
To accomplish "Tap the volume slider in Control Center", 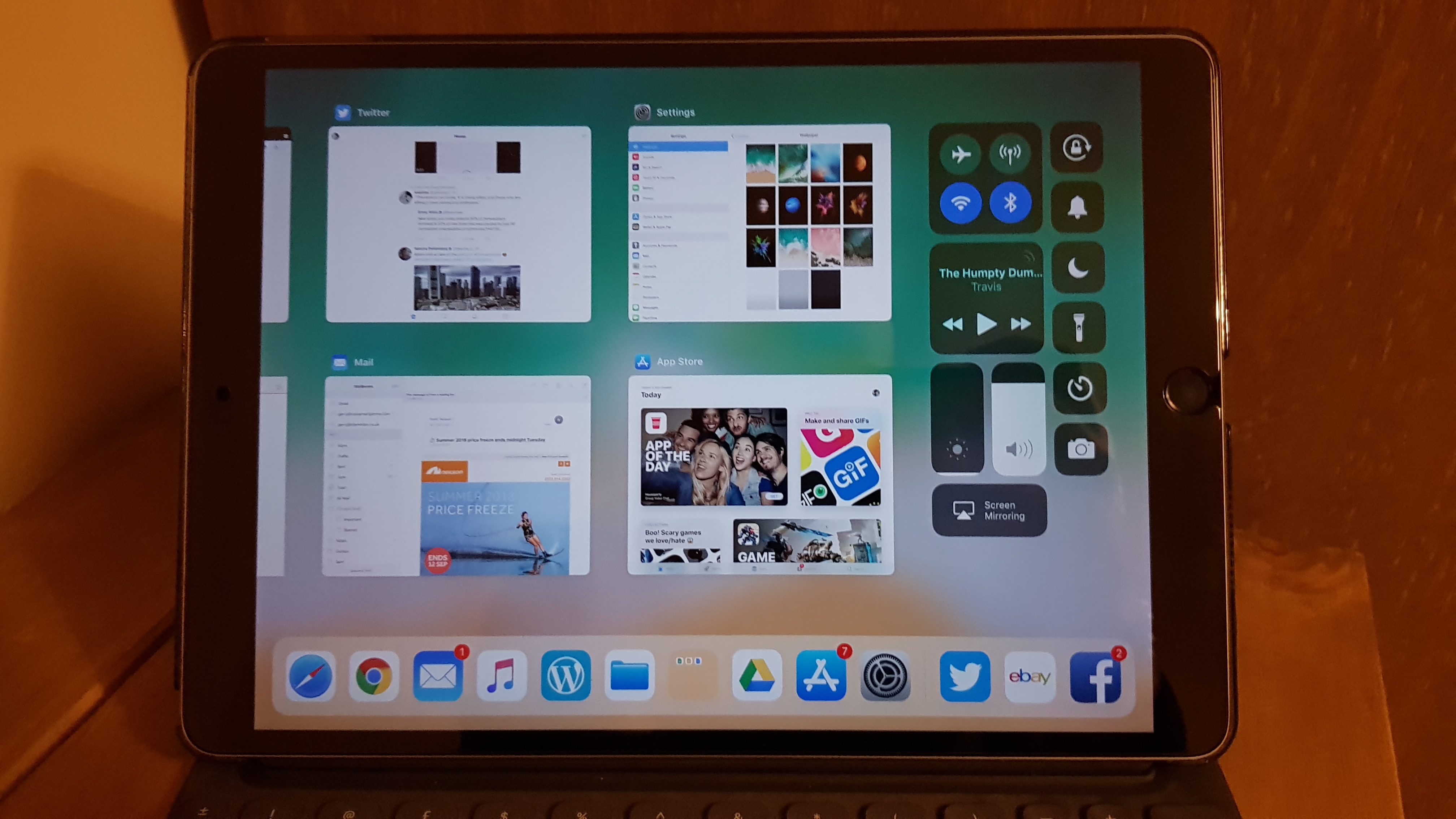I will pyautogui.click(x=1018, y=418).
